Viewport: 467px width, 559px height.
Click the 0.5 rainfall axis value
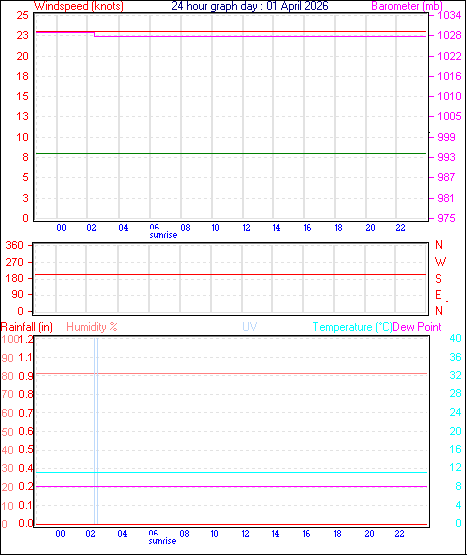click(26, 450)
